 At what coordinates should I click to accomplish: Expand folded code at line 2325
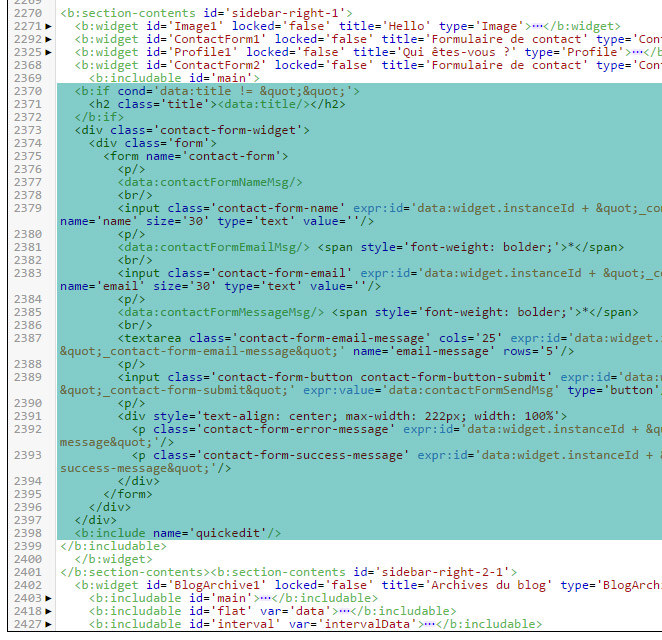click(49, 52)
